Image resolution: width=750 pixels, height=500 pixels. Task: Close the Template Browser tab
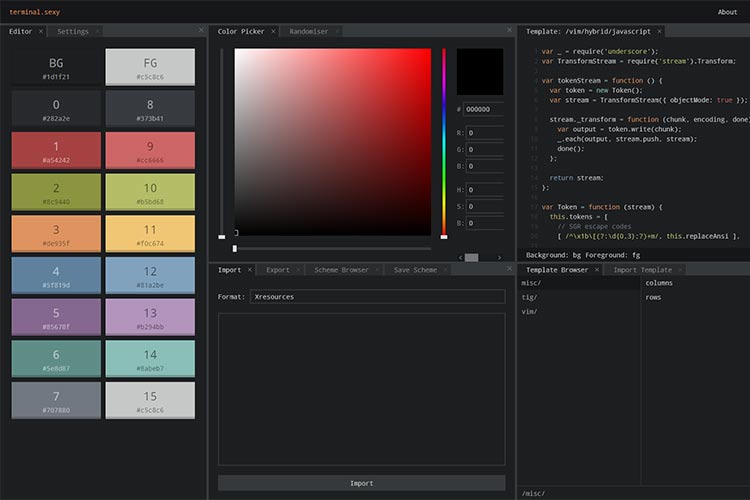coord(596,270)
